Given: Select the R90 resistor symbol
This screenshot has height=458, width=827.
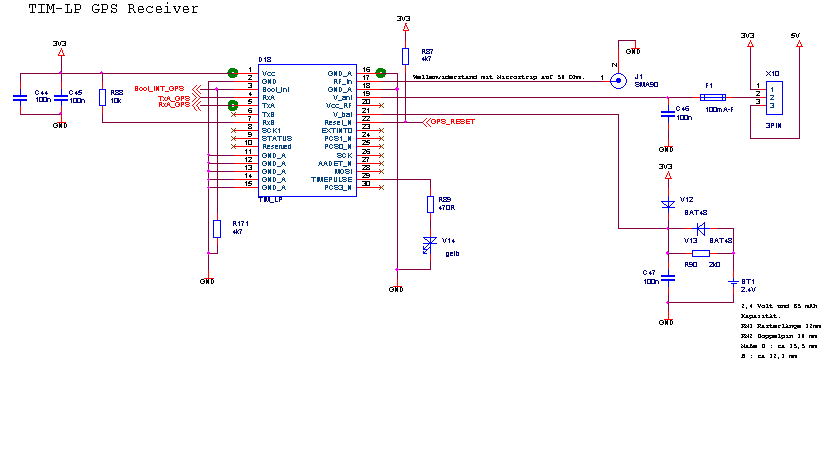Looking at the screenshot, I should [701, 253].
